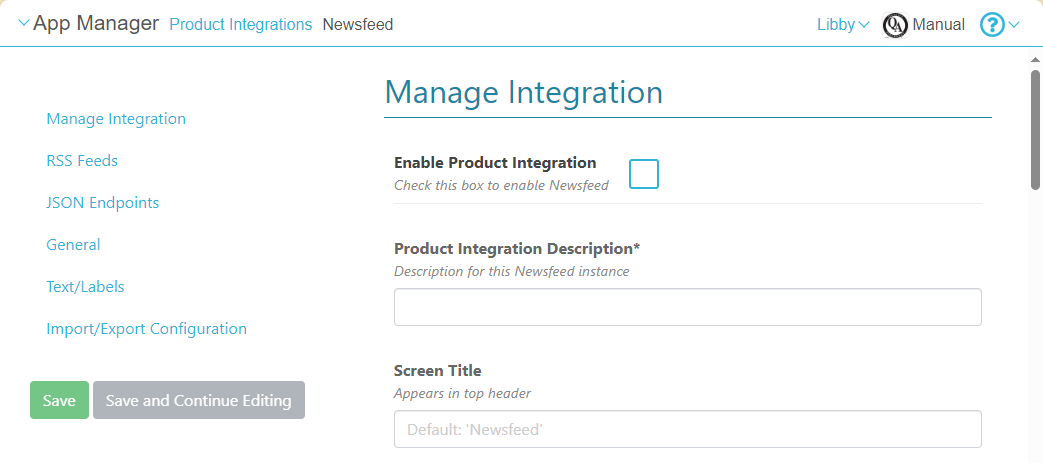The width and height of the screenshot is (1043, 463).
Task: Open Text/Labels section
Action: pyautogui.click(x=85, y=287)
